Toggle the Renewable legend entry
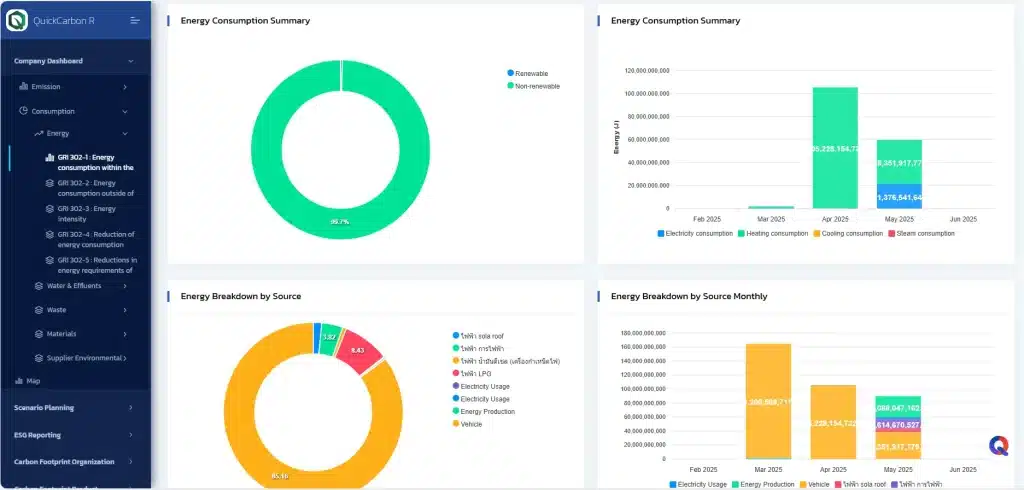Image resolution: width=1024 pixels, height=490 pixels. coord(527,73)
